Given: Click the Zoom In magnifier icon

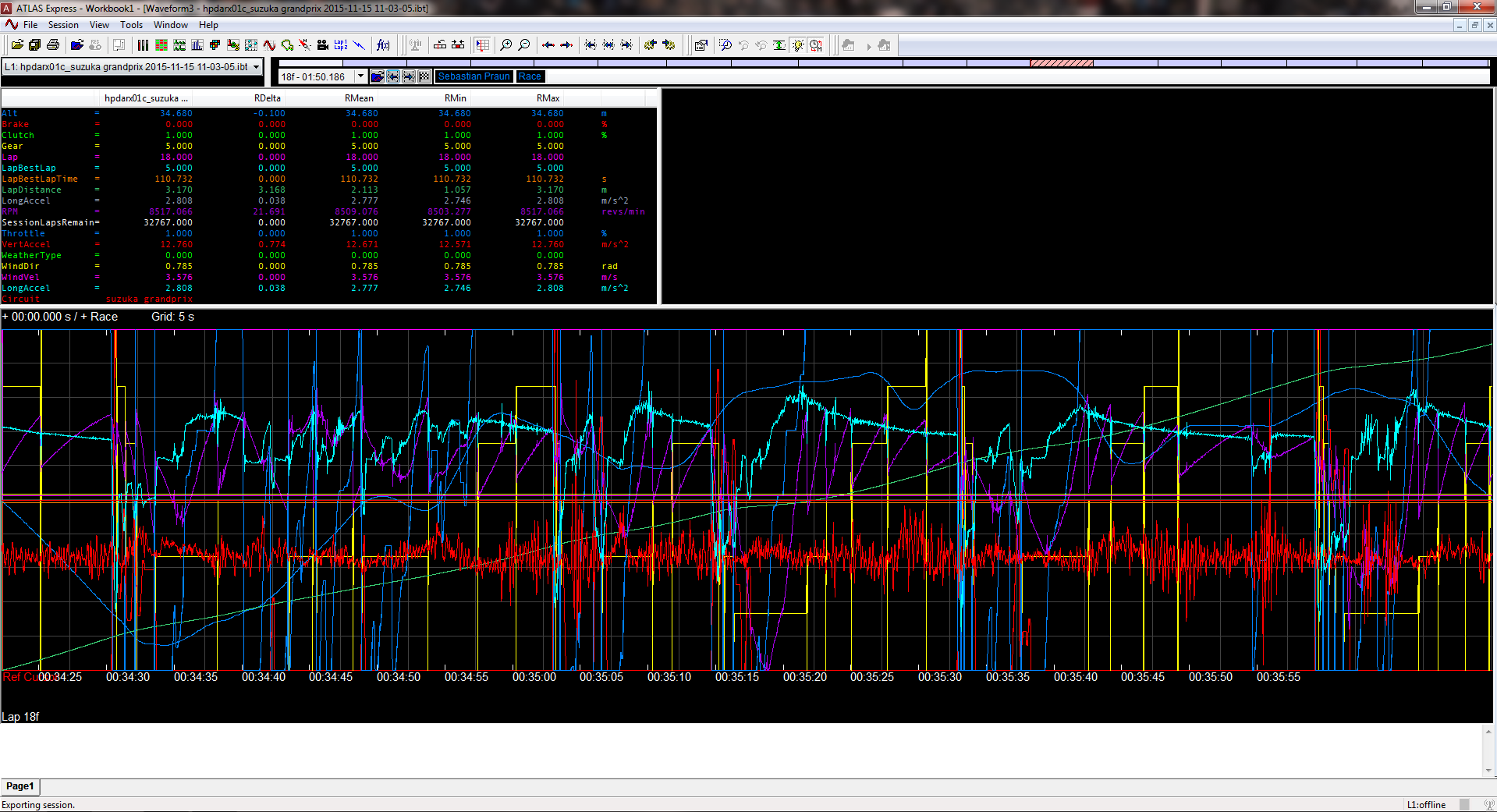Looking at the screenshot, I should click(x=506, y=45).
